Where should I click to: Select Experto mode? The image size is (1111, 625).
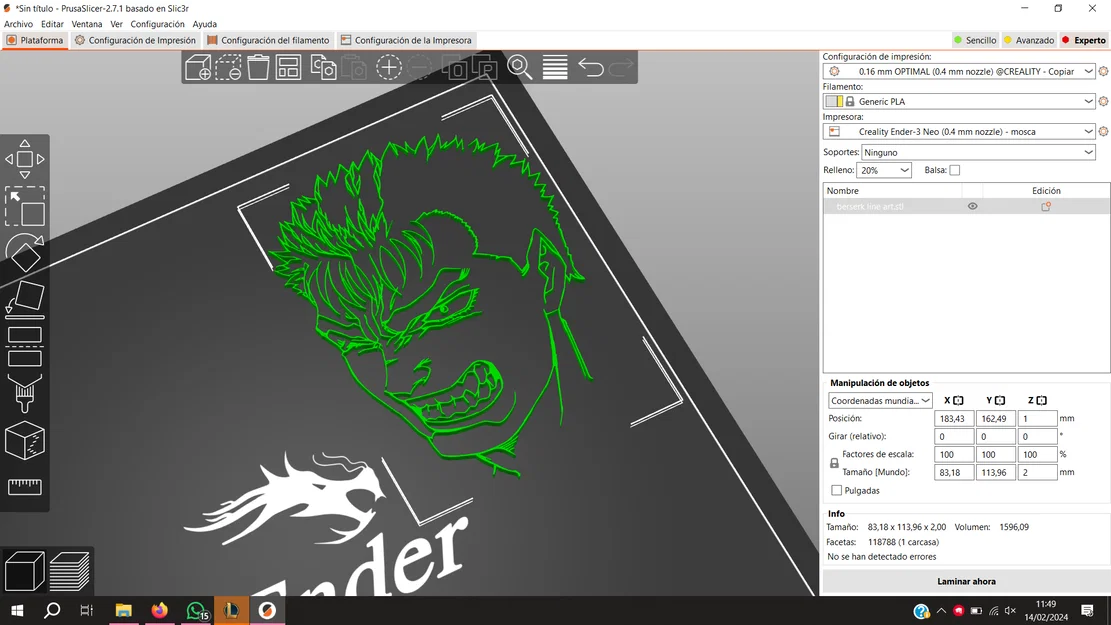click(x=1083, y=40)
